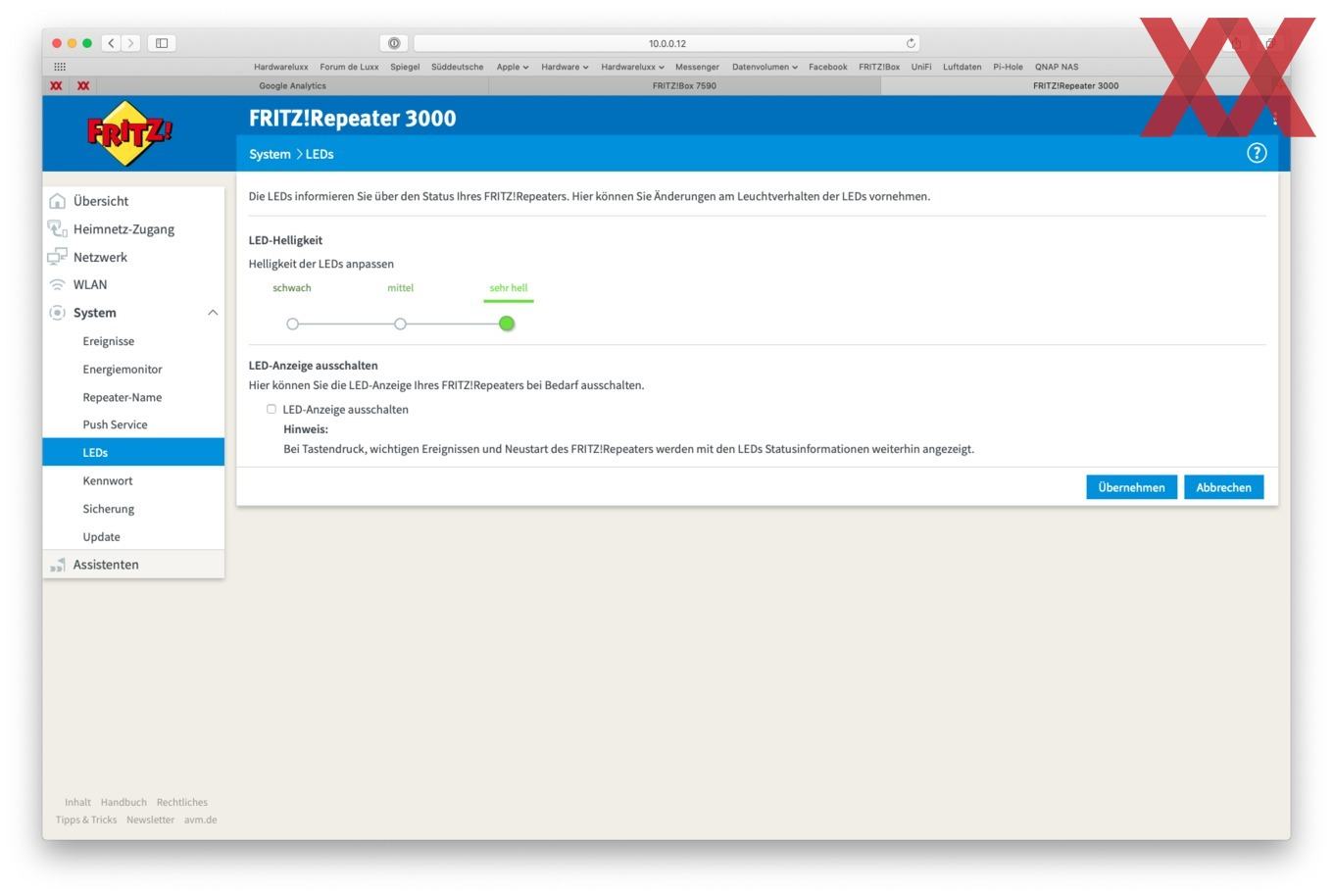Viewport: 1333px width, 896px height.
Task: Open the Hardware bookmarks dropdown
Action: pos(565,67)
